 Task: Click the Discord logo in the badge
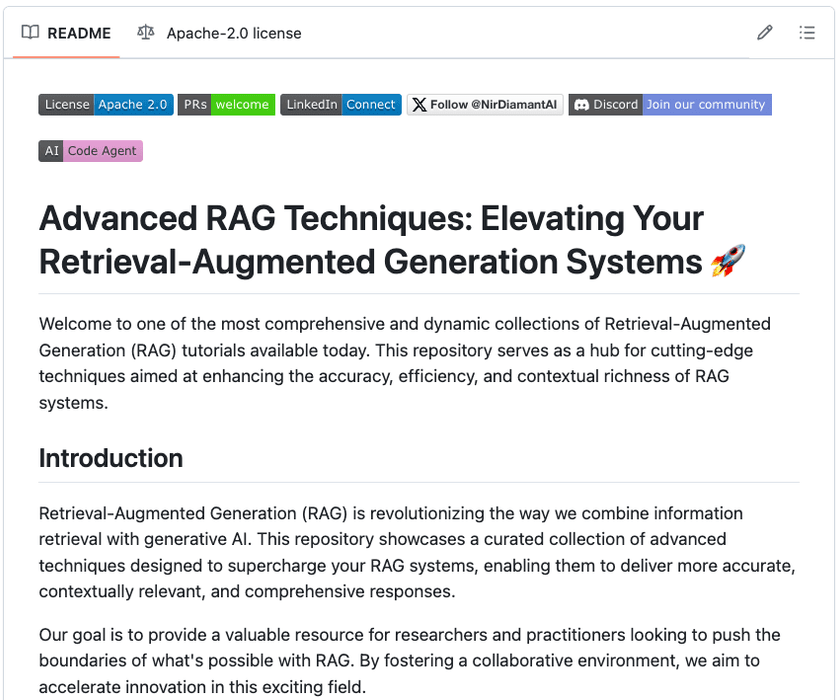click(x=581, y=105)
